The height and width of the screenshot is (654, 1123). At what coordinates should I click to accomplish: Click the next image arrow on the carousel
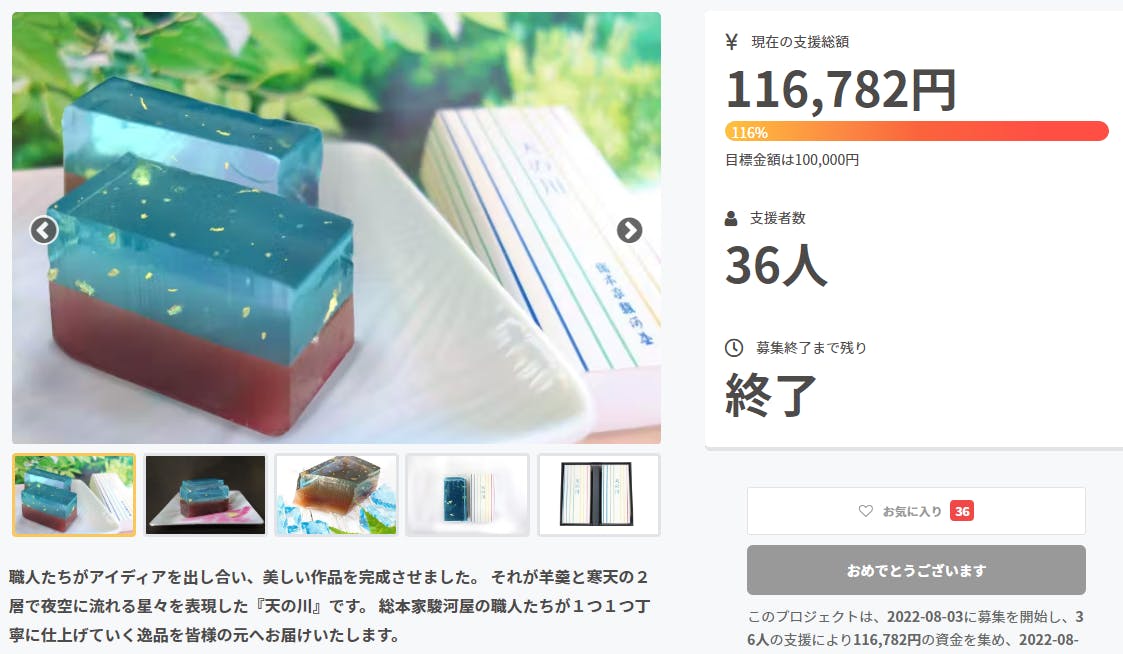[630, 230]
